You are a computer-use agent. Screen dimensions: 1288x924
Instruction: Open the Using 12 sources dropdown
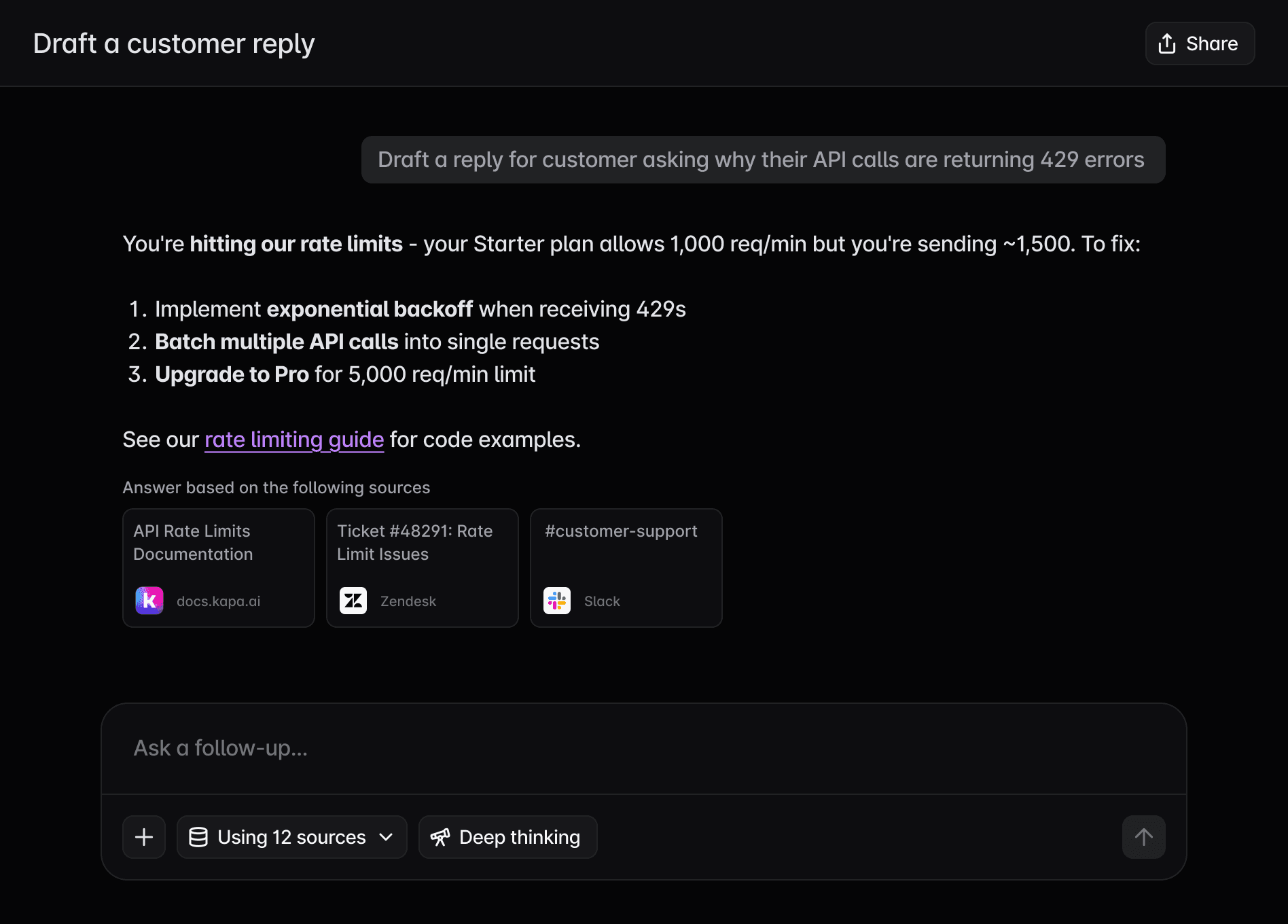pos(291,837)
